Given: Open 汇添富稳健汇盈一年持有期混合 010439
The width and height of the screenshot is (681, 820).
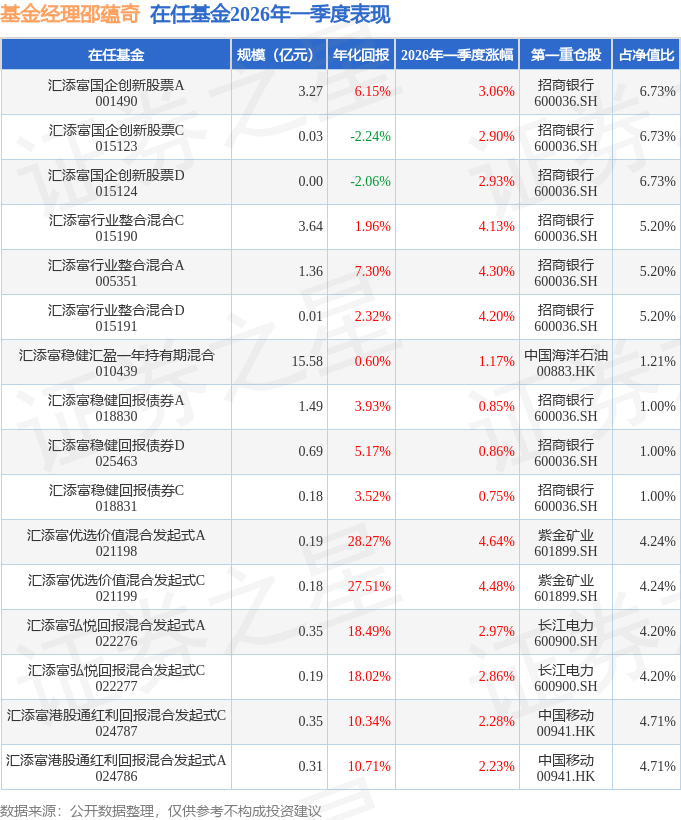Looking at the screenshot, I should [x=116, y=362].
